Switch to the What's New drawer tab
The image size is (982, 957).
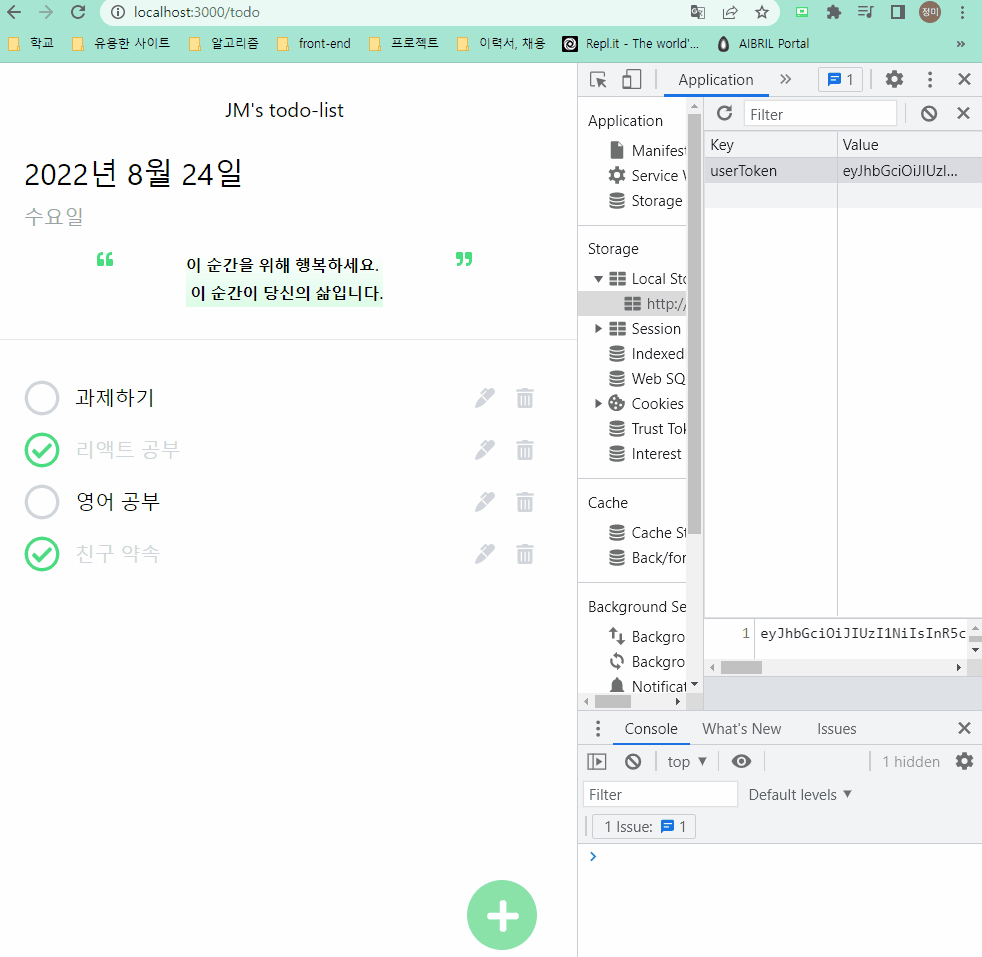741,728
